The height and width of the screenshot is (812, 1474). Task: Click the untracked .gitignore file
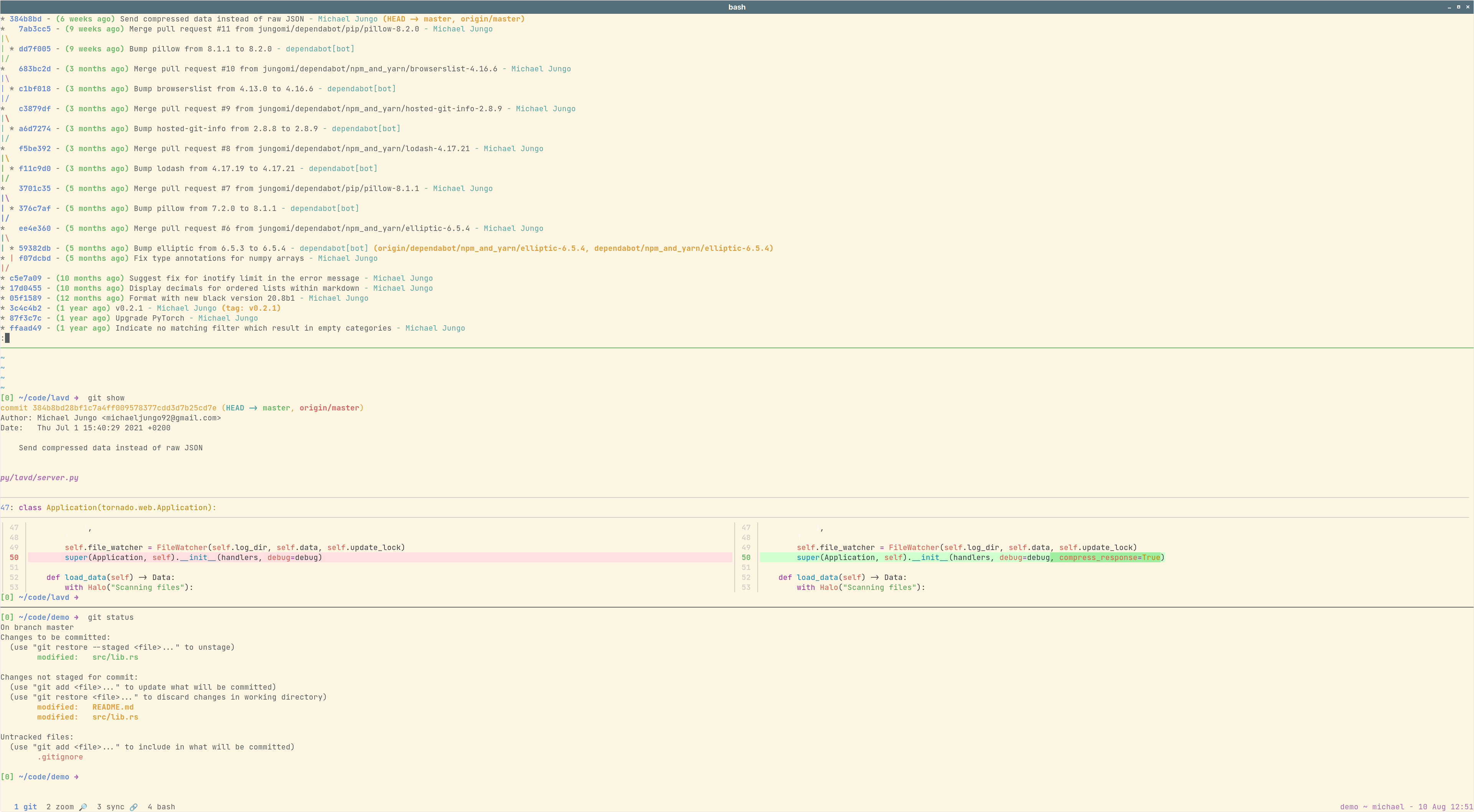pos(60,757)
